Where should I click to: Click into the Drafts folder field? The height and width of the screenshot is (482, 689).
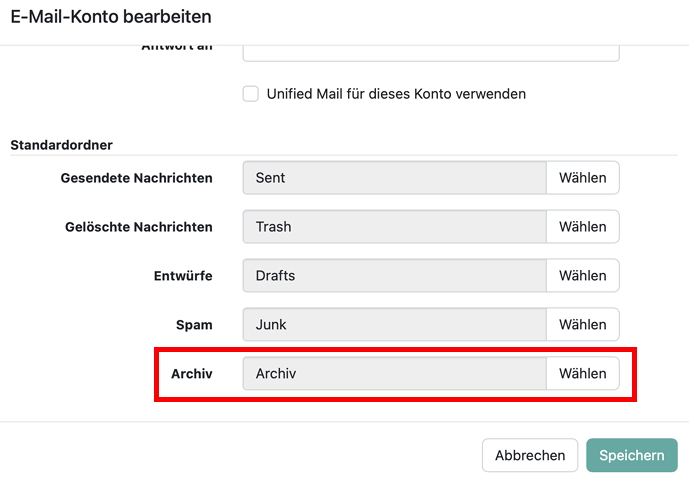tap(394, 275)
